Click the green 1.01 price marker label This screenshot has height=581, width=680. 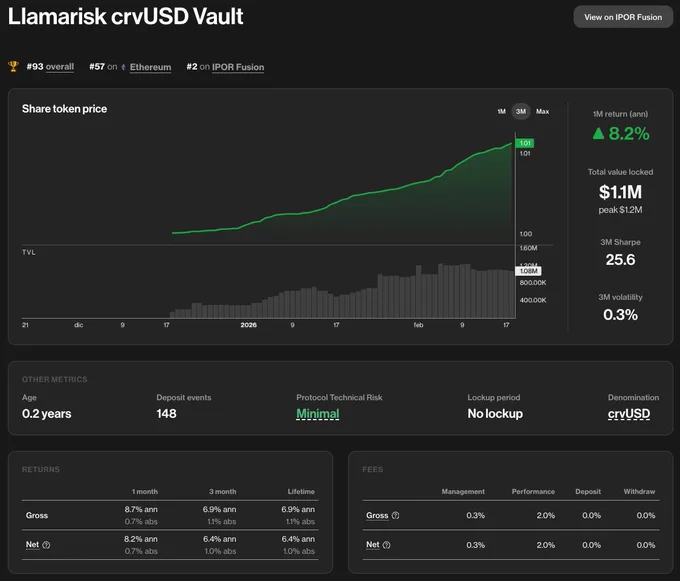[x=525, y=143]
